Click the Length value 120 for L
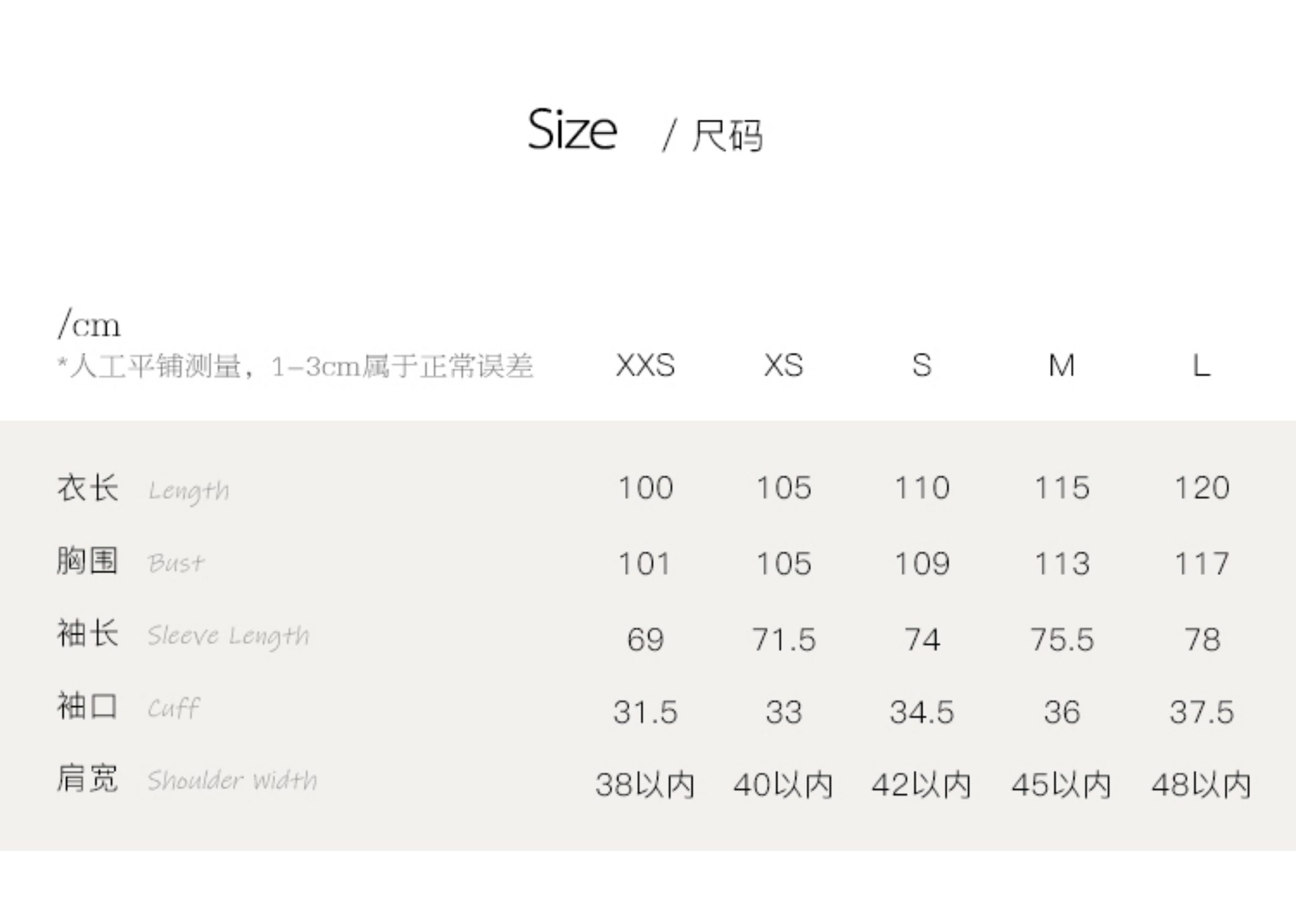1296x924 pixels. (1202, 488)
